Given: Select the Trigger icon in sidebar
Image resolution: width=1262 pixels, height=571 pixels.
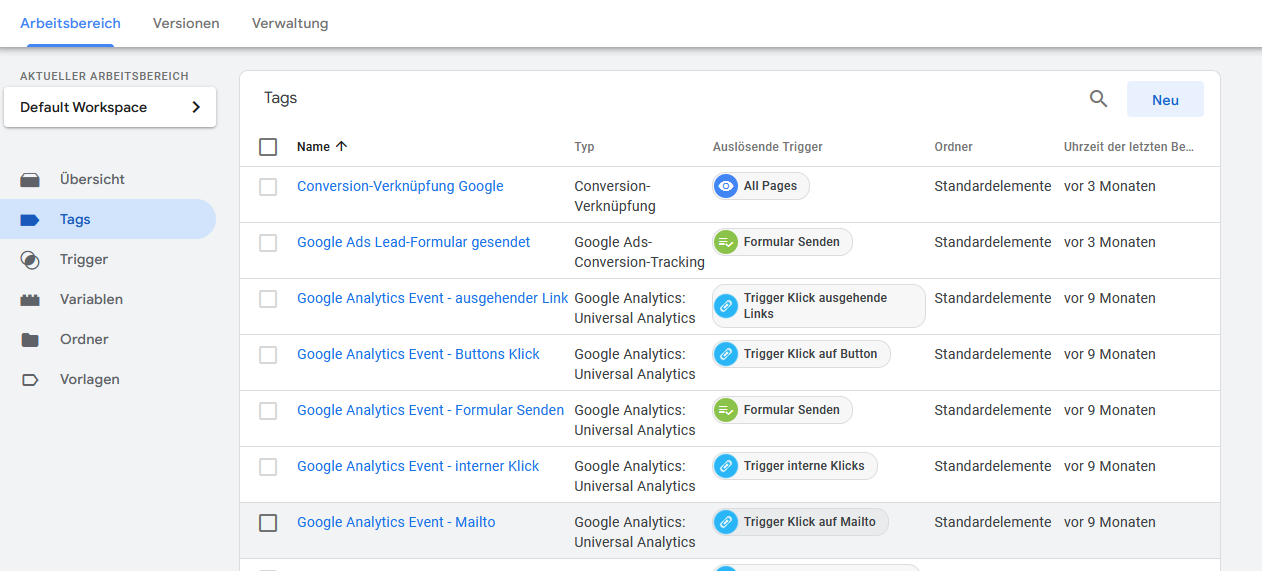Looking at the screenshot, I should click(30, 260).
